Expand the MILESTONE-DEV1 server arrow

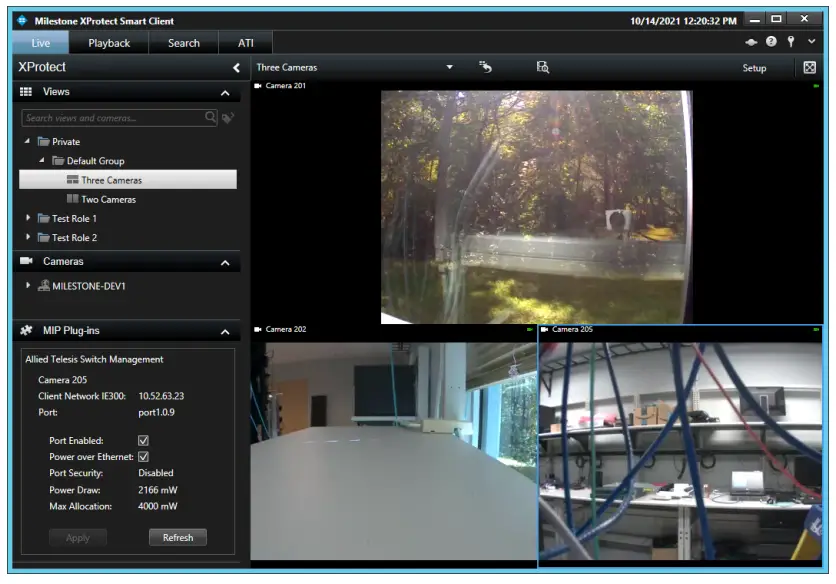[x=28, y=285]
